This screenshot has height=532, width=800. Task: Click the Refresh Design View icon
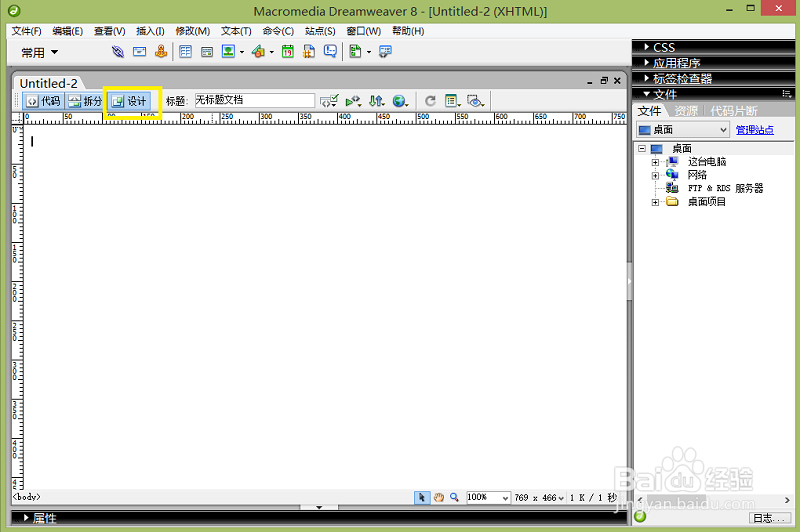[x=430, y=101]
